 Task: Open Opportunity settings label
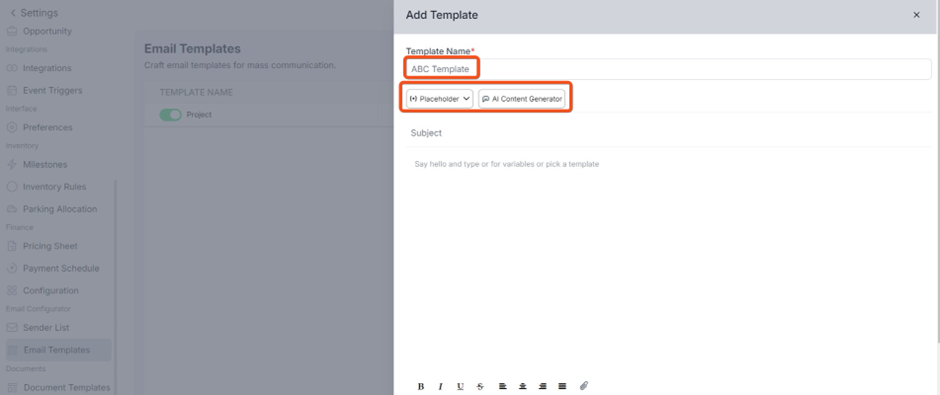coord(47,31)
